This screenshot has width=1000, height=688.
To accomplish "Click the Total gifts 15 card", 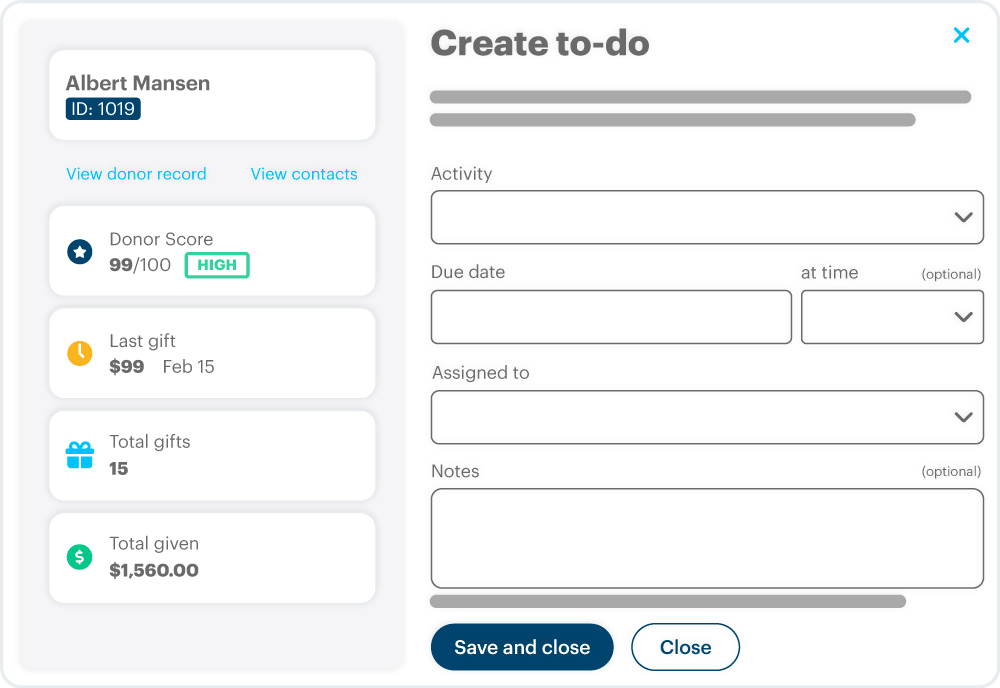I will click(x=212, y=456).
